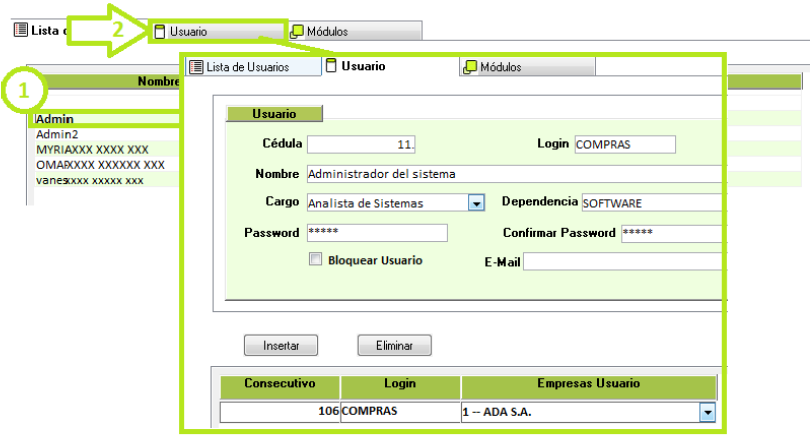Focus the Login field containing COMPRAS
The width and height of the screenshot is (810, 444).
624,145
